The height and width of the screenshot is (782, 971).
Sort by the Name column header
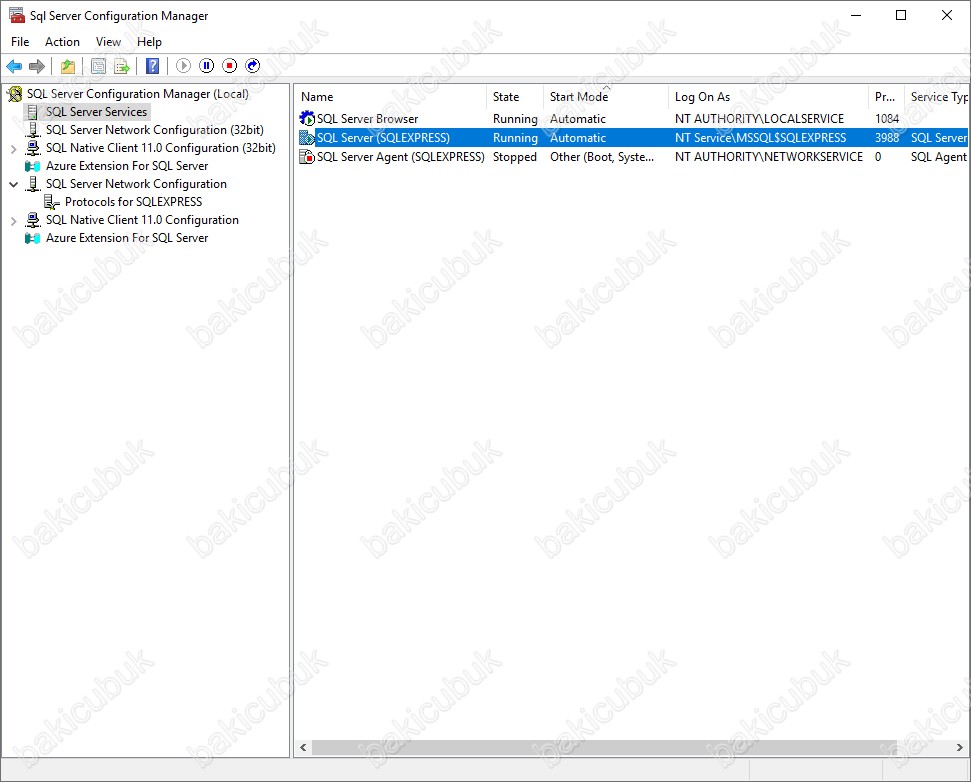coord(391,97)
